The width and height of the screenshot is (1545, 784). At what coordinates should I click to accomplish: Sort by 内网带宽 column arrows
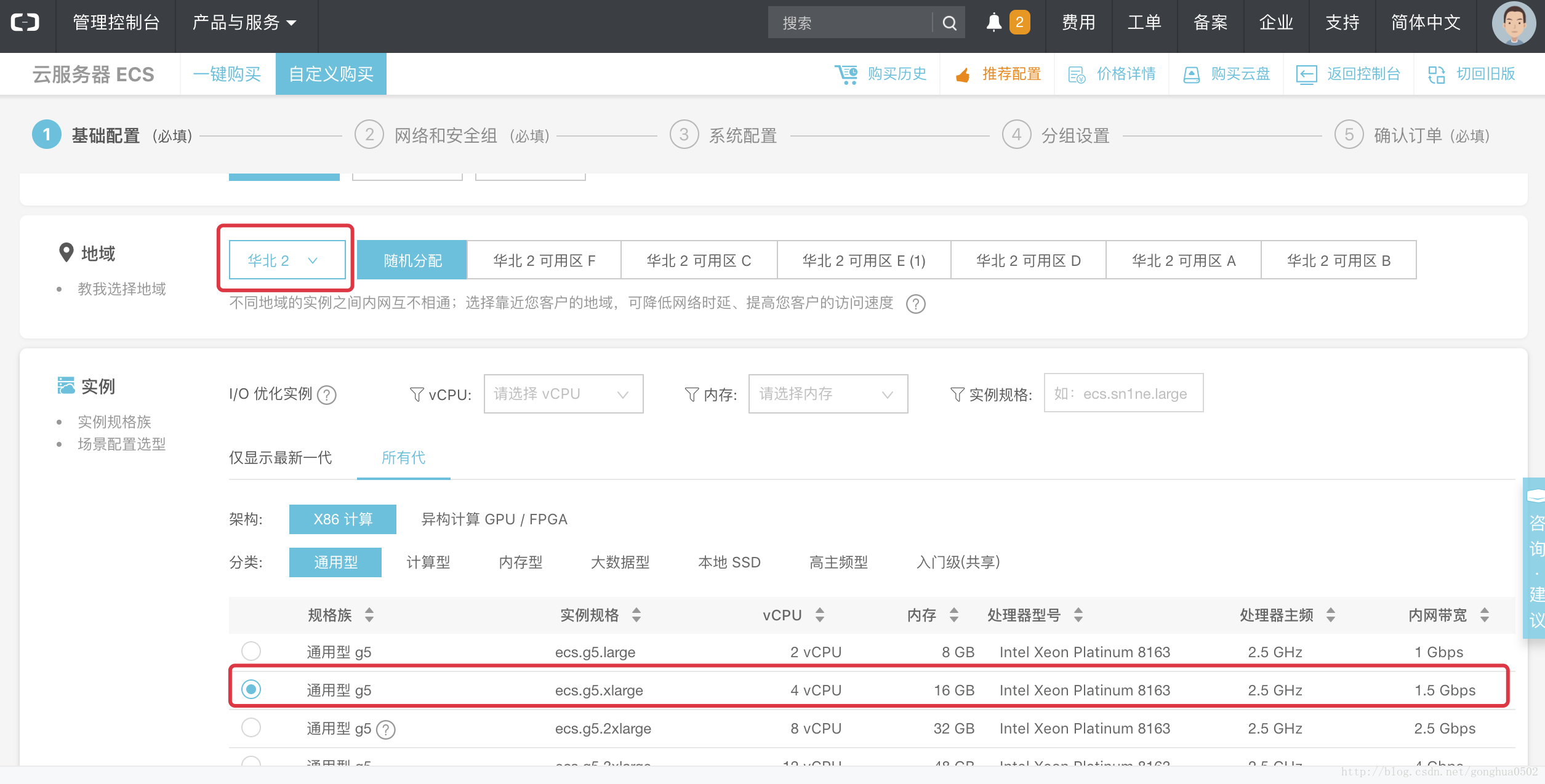coord(1484,615)
